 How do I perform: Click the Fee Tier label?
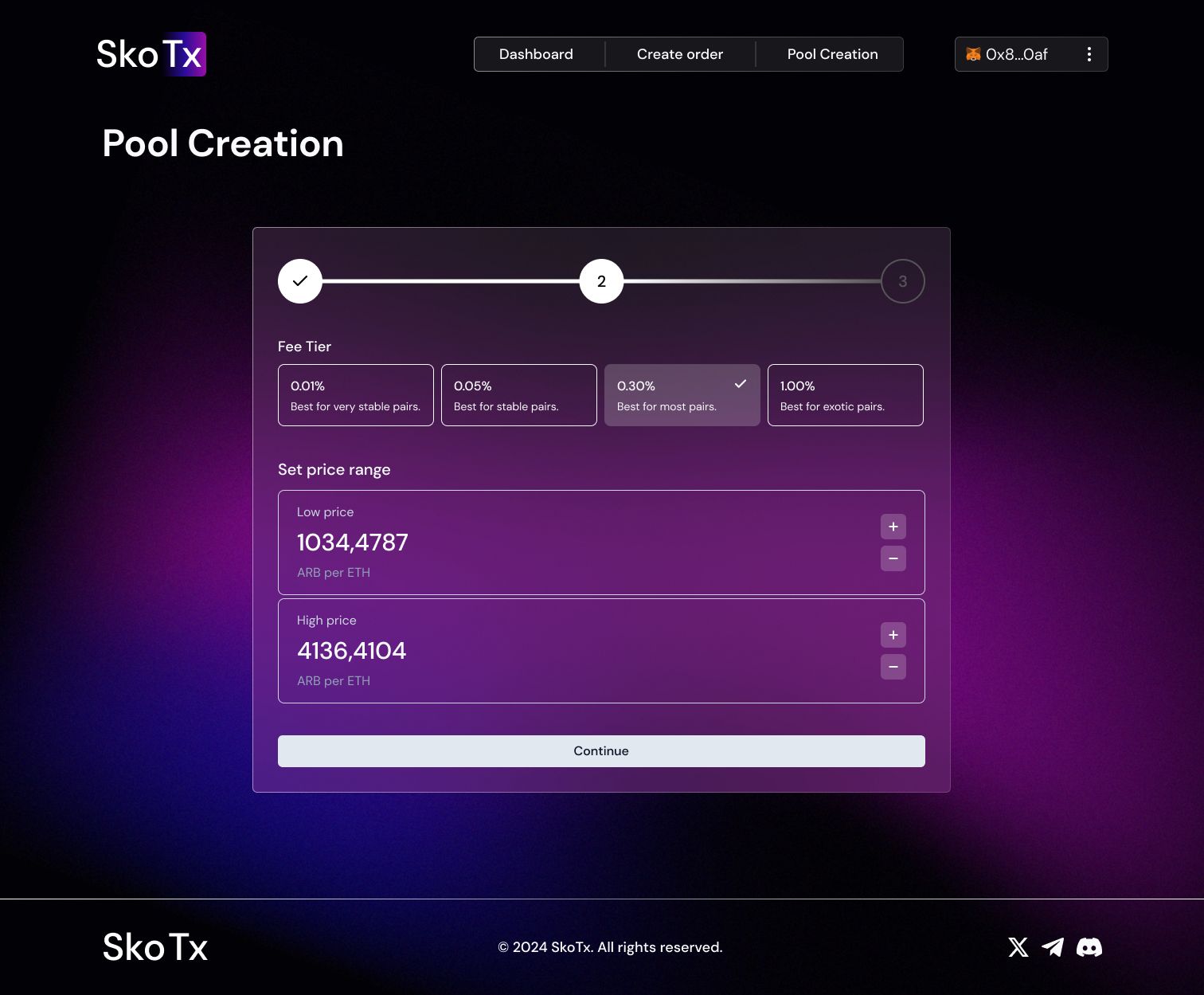click(304, 347)
